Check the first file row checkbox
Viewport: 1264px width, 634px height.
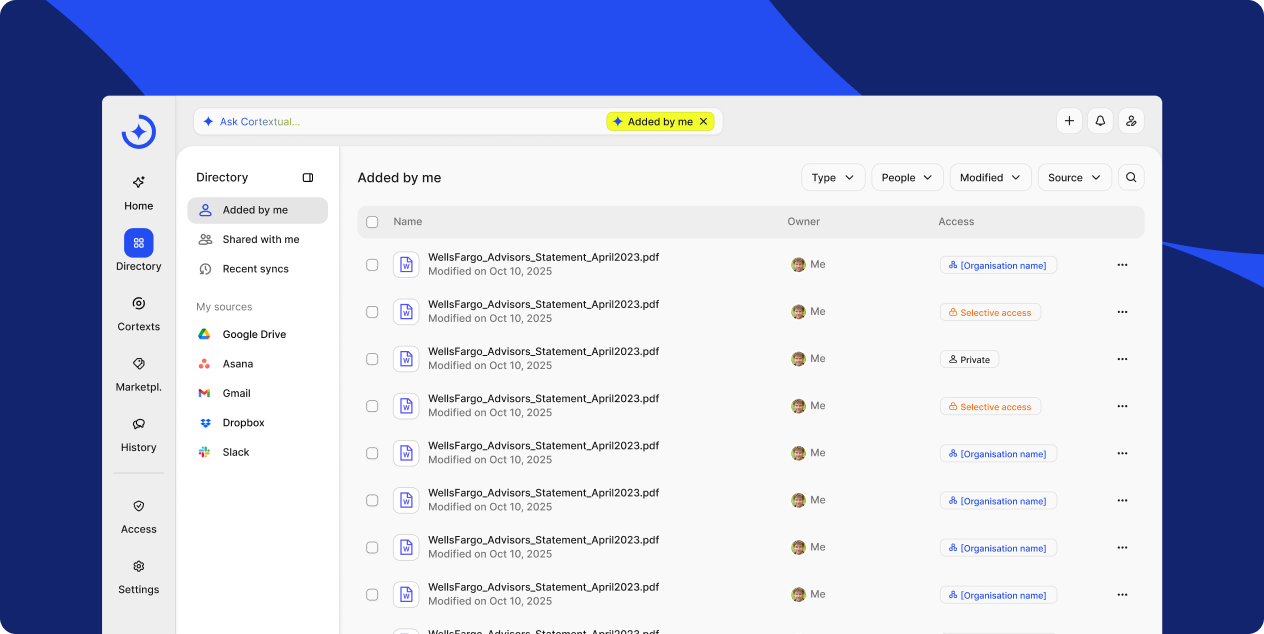point(372,265)
